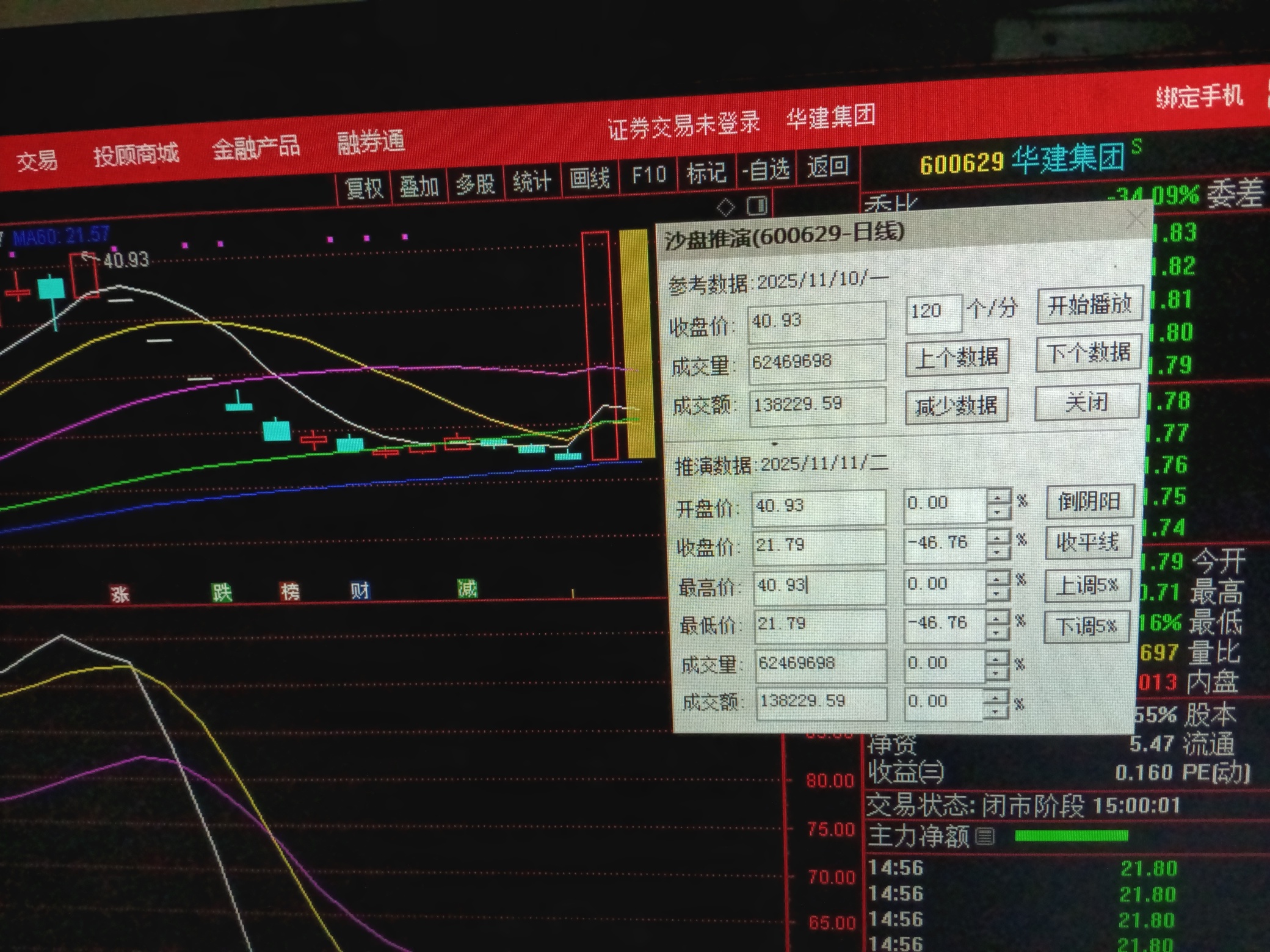Click the diamond icon above chart
Screen dimensions: 1270x952
(x=725, y=207)
